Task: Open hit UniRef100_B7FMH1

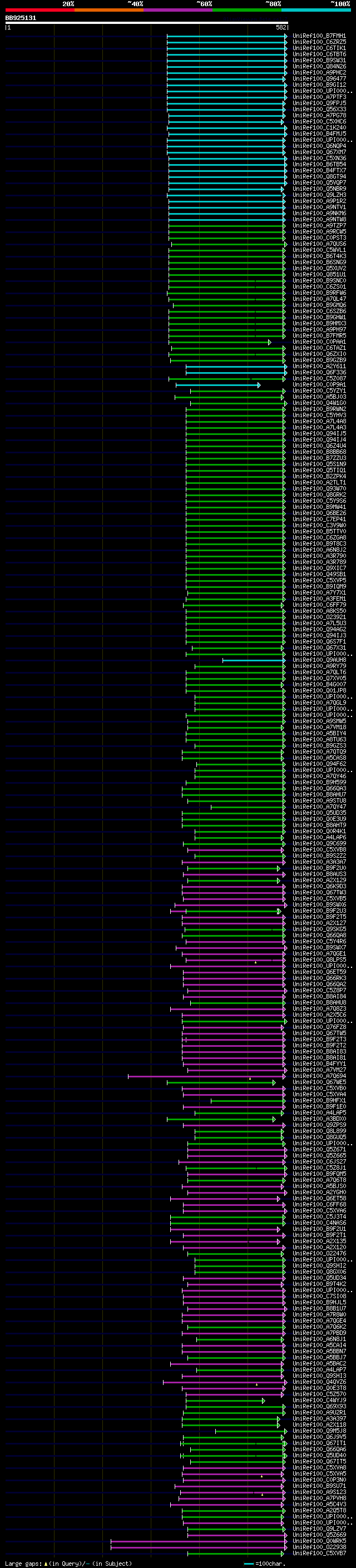Action: (319, 36)
